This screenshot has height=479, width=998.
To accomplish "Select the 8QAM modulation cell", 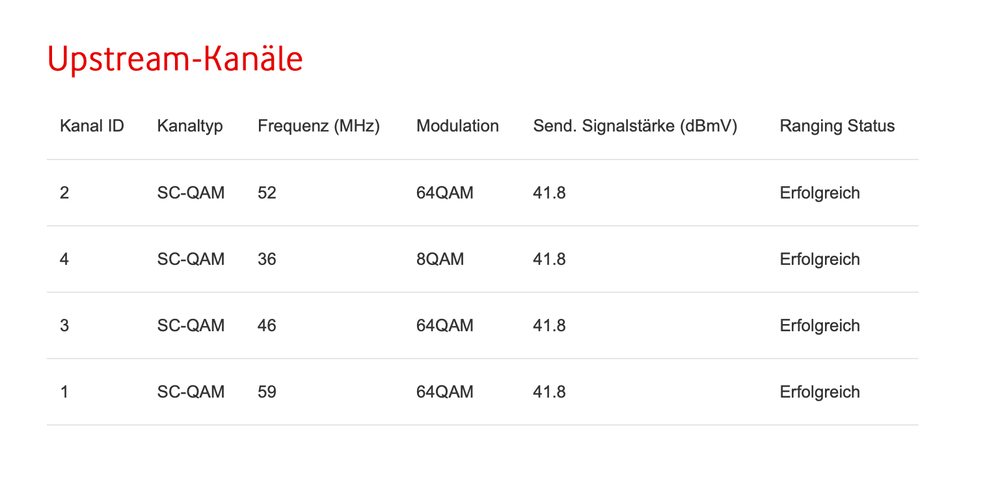I will (x=440, y=259).
